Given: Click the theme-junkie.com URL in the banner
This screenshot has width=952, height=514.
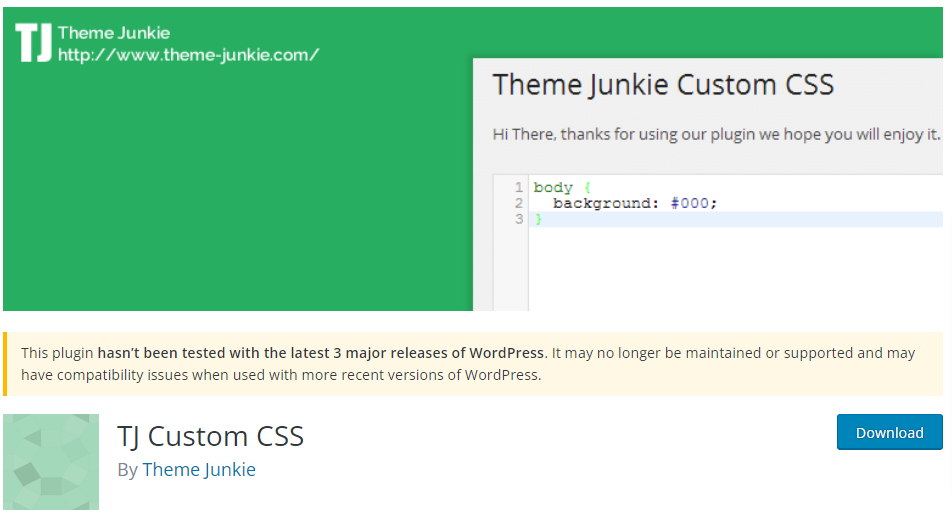Looking at the screenshot, I should click(x=188, y=55).
